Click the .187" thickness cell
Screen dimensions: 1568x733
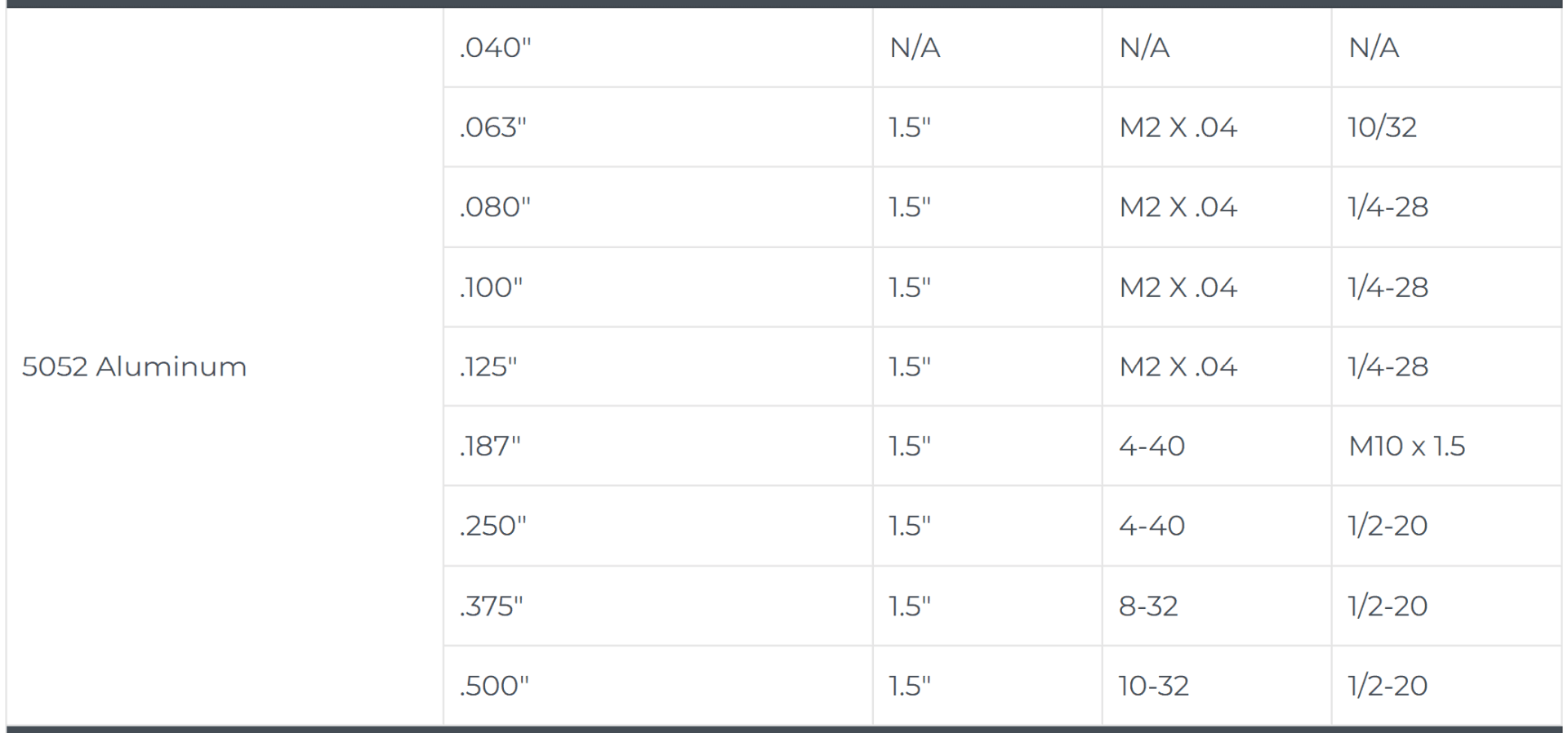(658, 446)
